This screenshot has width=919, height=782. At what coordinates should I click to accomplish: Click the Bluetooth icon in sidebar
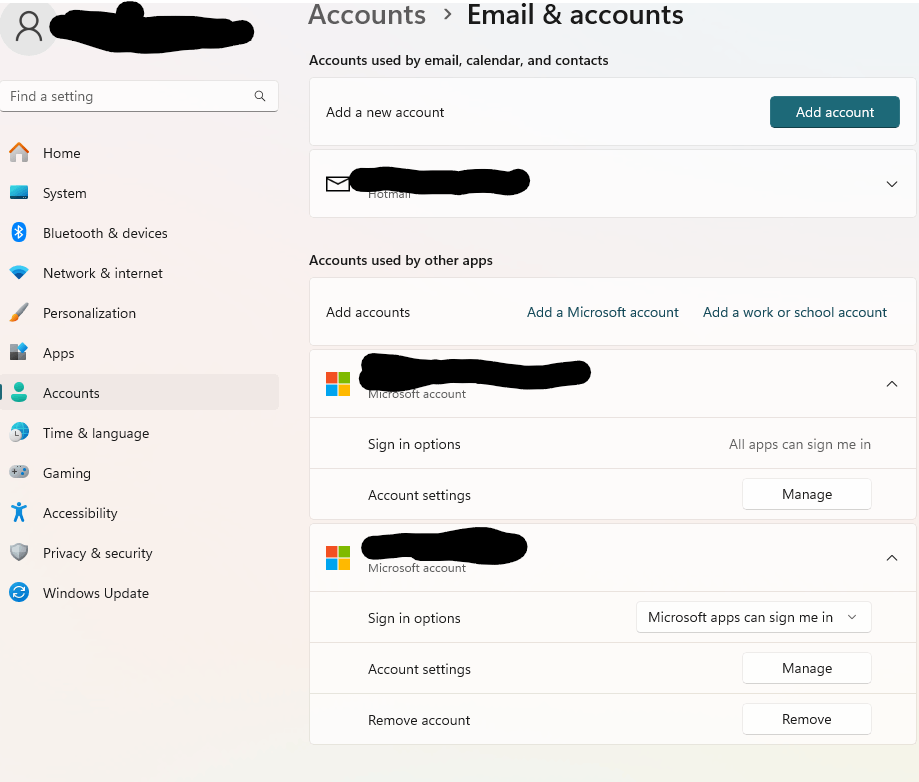[19, 232]
